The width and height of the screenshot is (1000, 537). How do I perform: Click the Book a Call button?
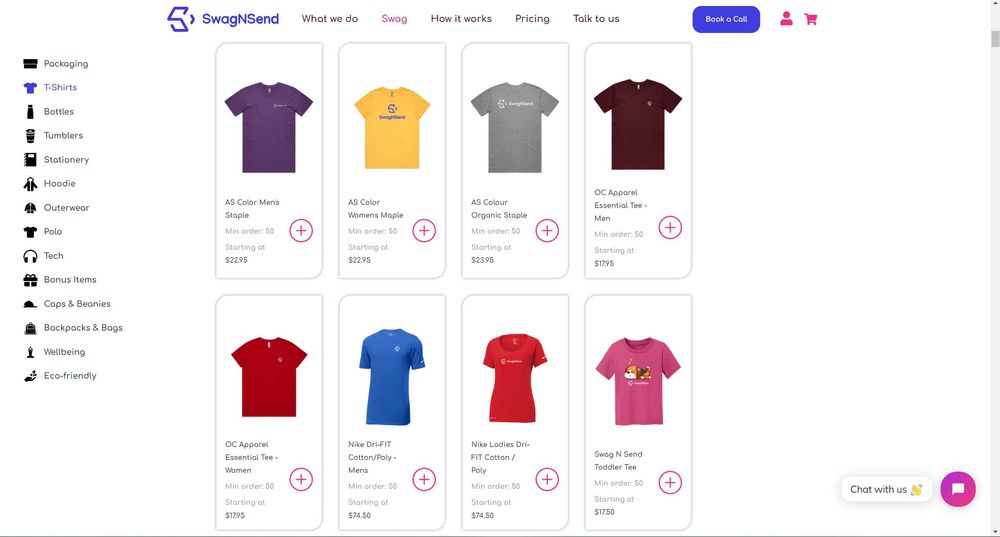tap(726, 19)
